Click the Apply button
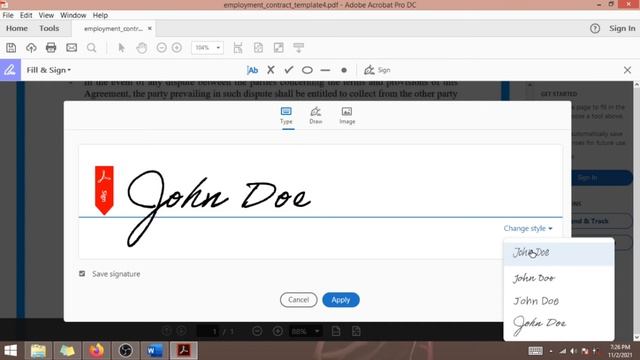This screenshot has height=360, width=640. [341, 300]
